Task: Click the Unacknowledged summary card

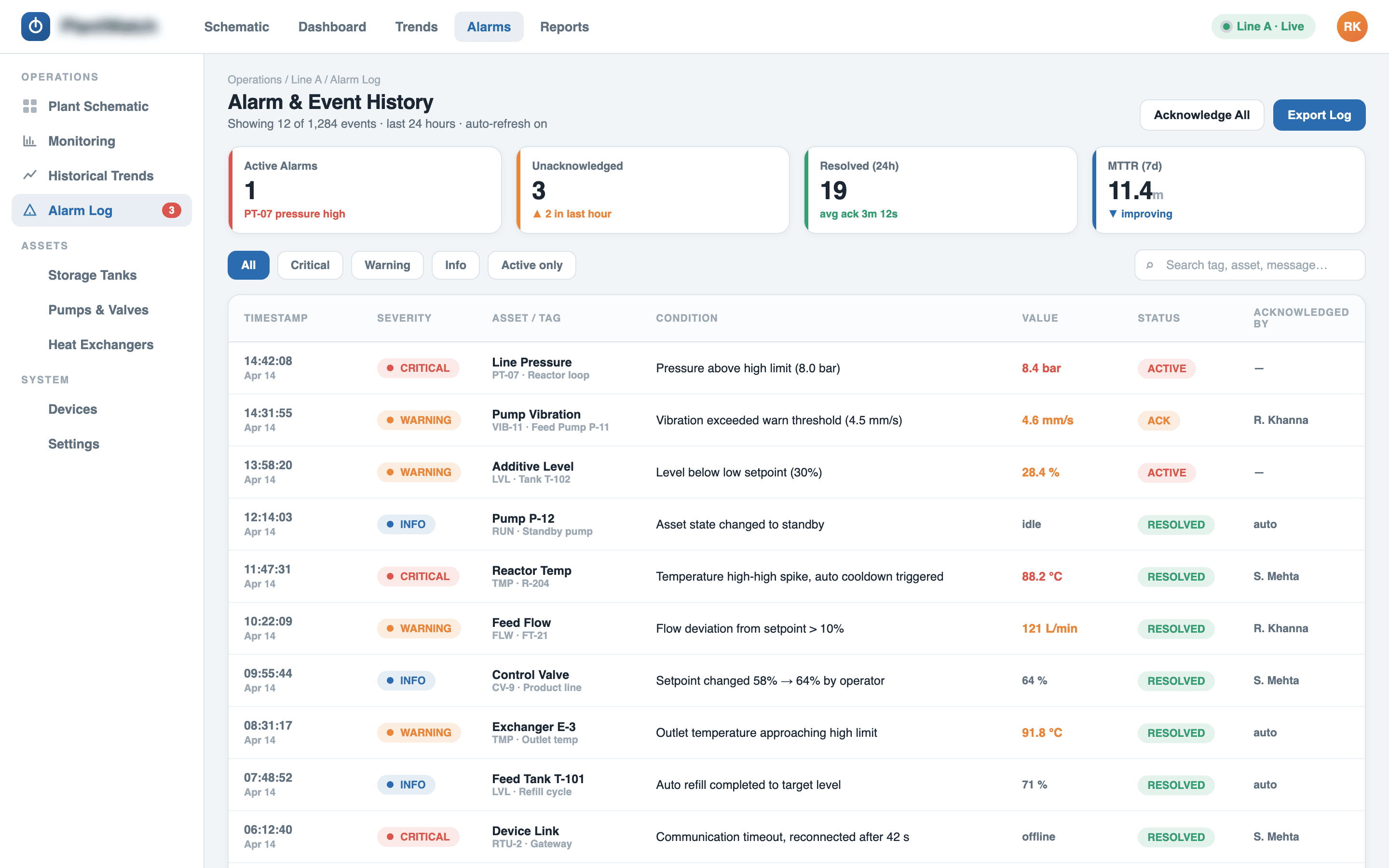Action: pyautogui.click(x=653, y=190)
